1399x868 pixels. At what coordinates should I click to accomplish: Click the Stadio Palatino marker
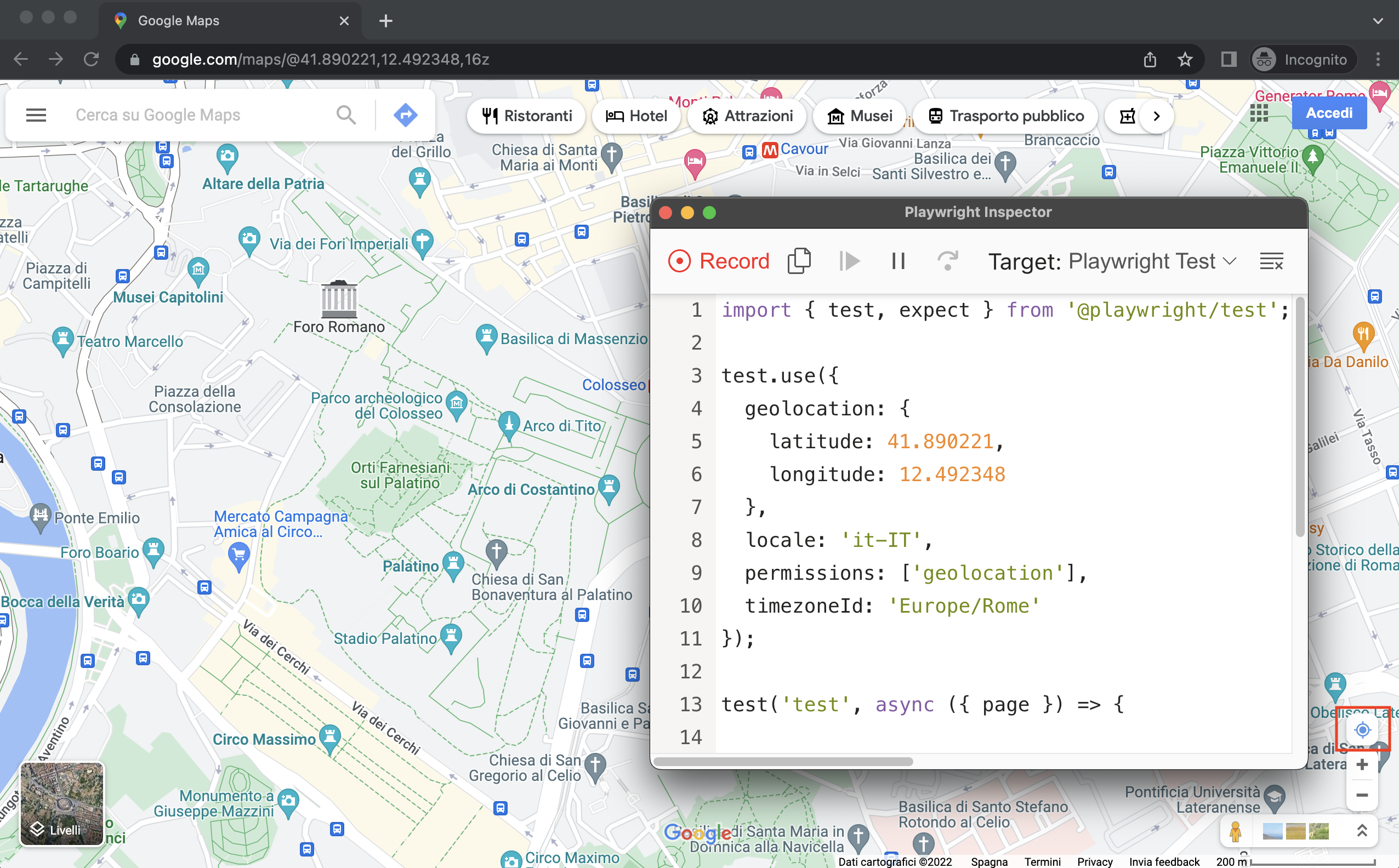(x=451, y=638)
